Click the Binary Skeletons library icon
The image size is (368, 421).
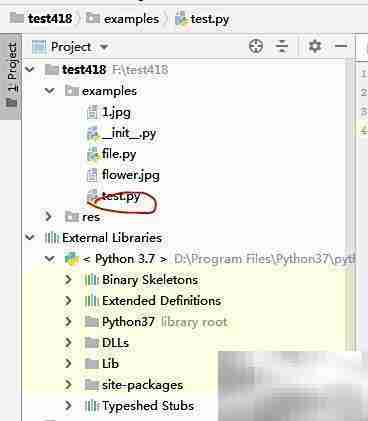[91, 280]
